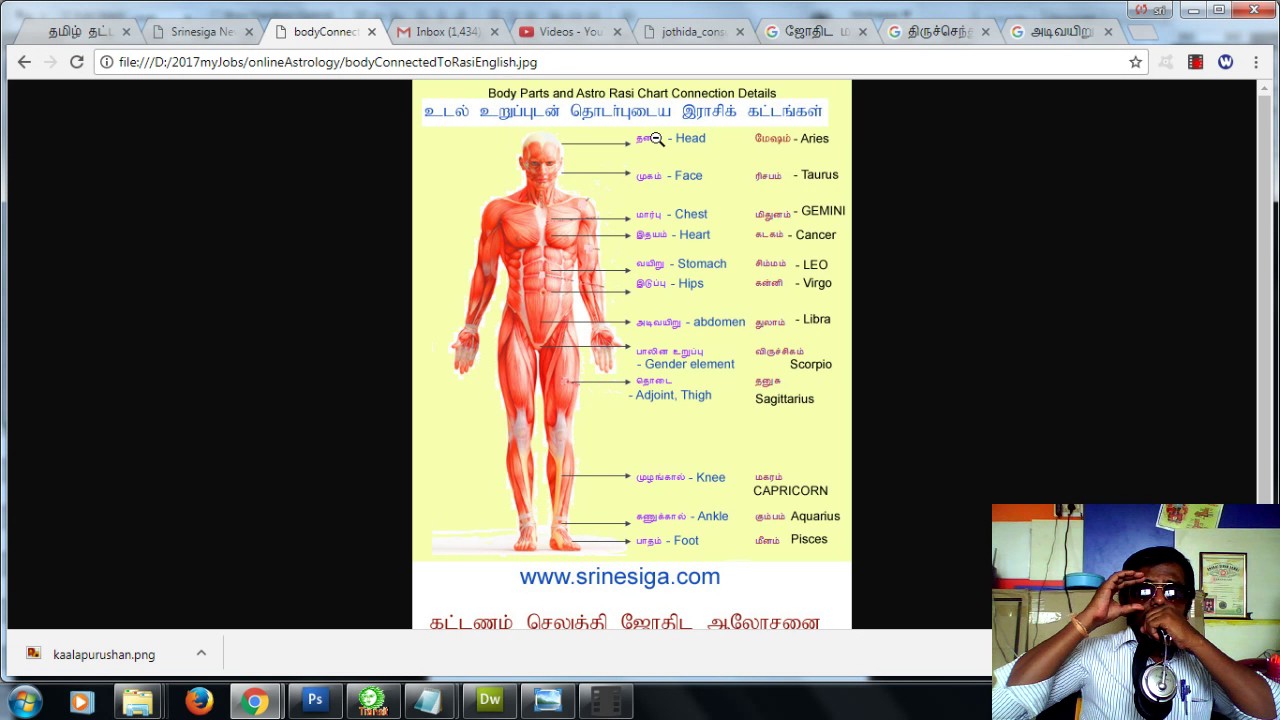Click the address bar file URL

pos(328,62)
